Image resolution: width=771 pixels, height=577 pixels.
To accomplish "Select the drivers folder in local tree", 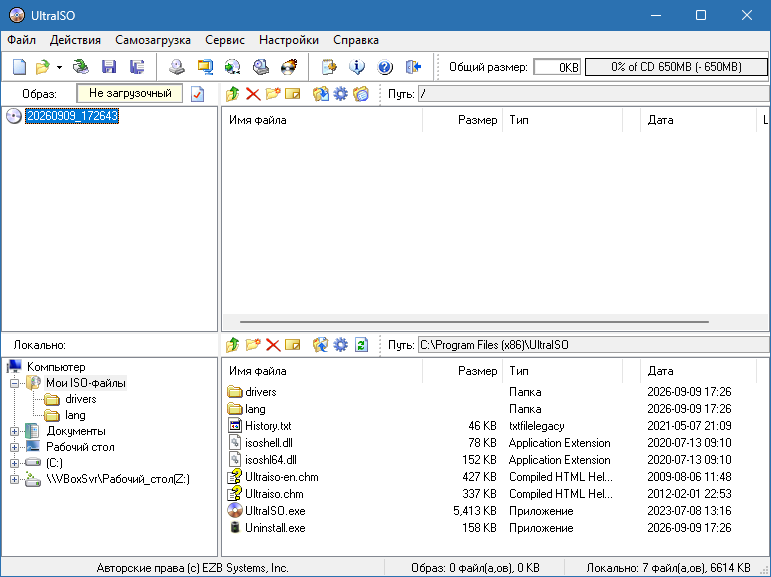I will tap(81, 399).
